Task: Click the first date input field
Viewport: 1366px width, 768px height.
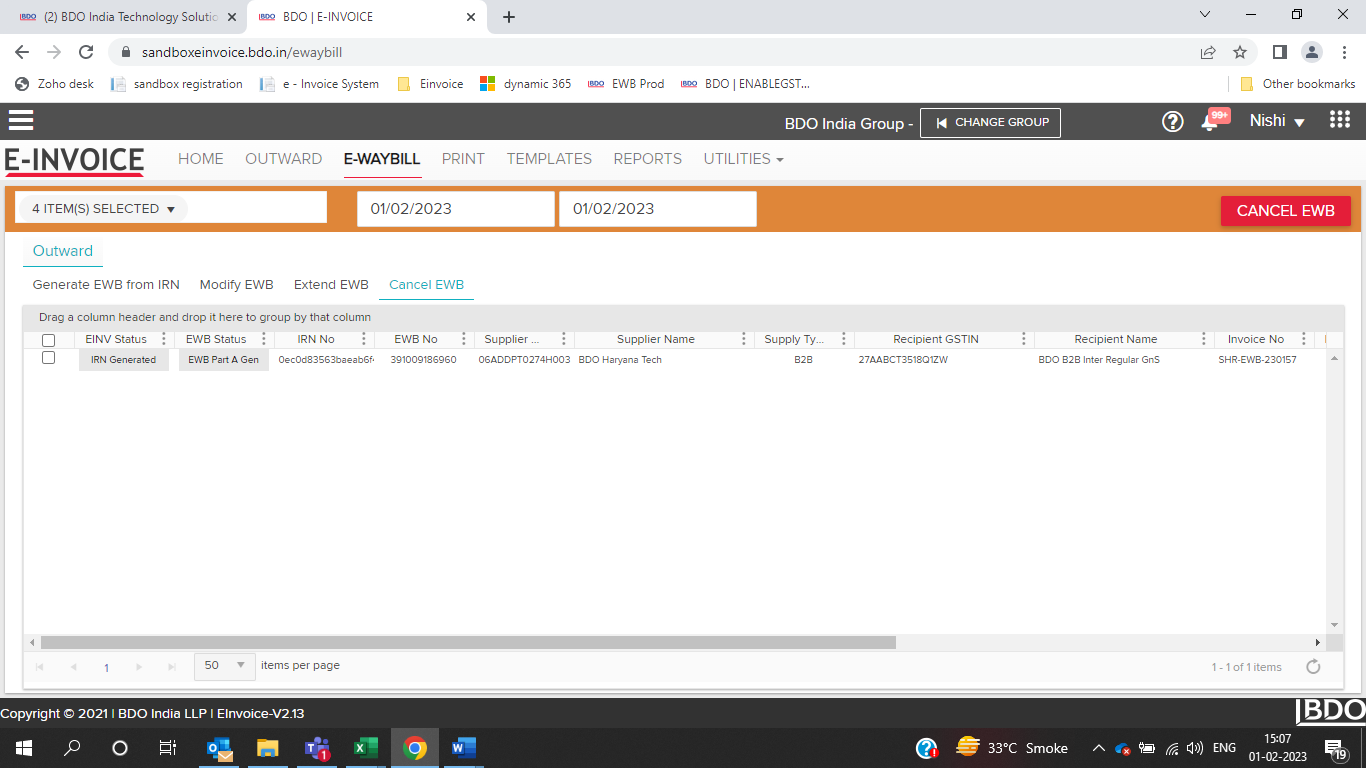Action: click(x=455, y=209)
